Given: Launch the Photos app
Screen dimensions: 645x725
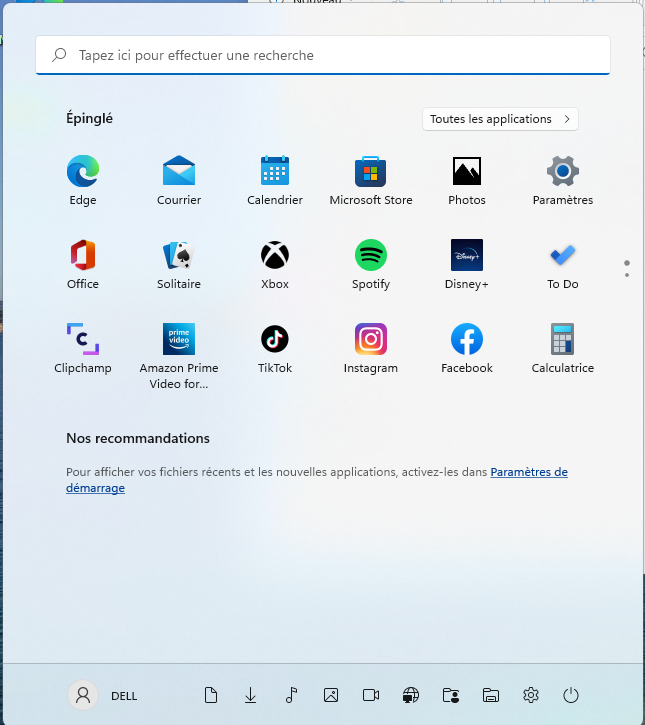Looking at the screenshot, I should [x=467, y=180].
